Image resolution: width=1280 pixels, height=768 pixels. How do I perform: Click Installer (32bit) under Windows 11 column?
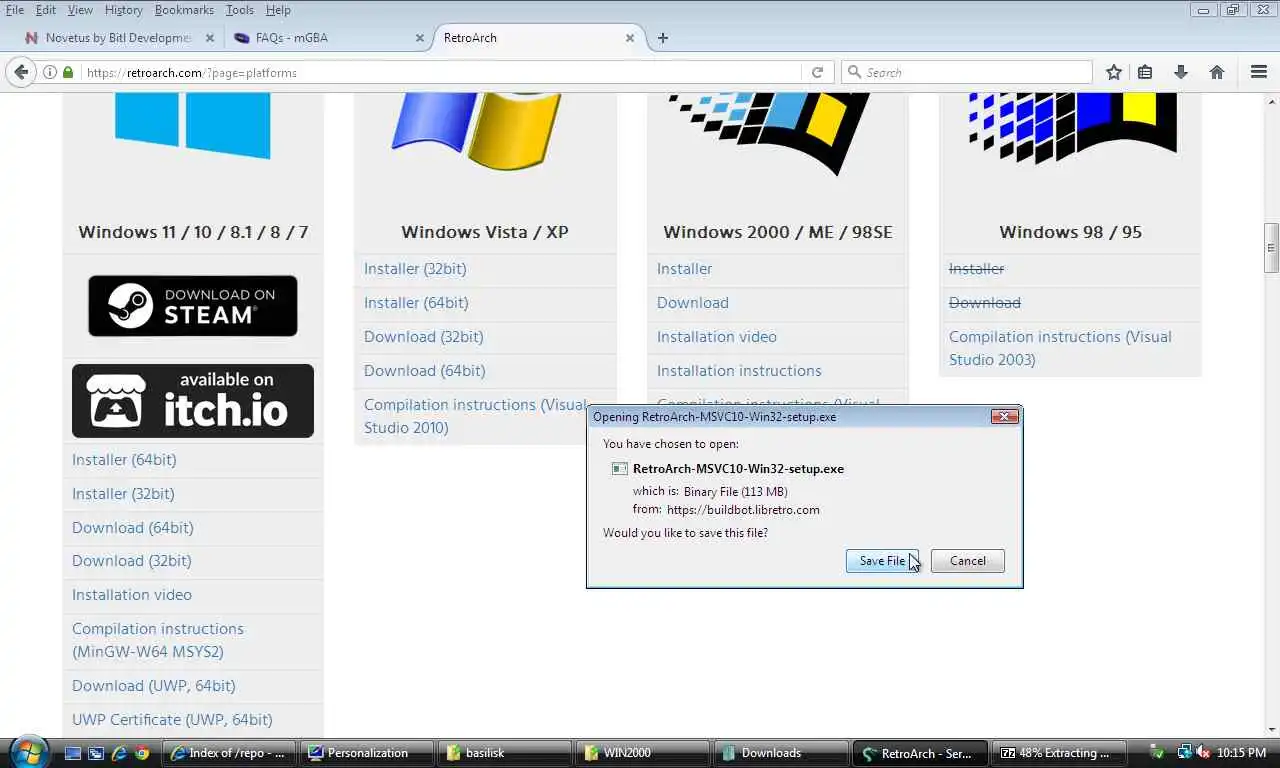[x=123, y=494]
